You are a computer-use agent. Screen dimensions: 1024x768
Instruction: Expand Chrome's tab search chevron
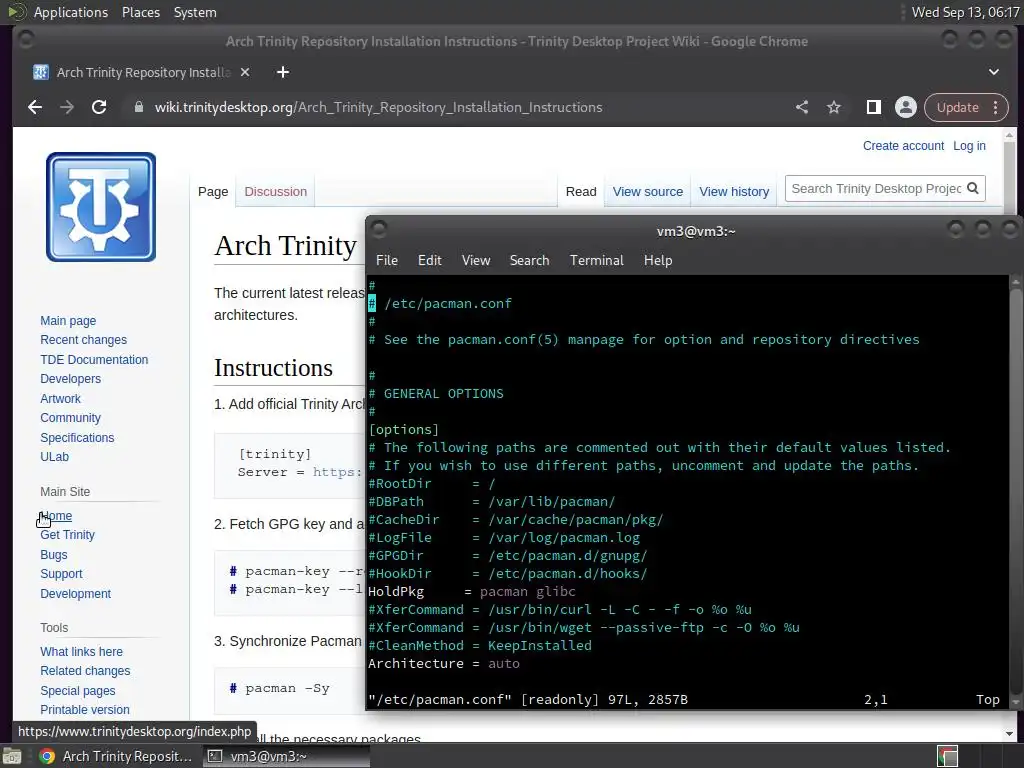click(x=993, y=72)
